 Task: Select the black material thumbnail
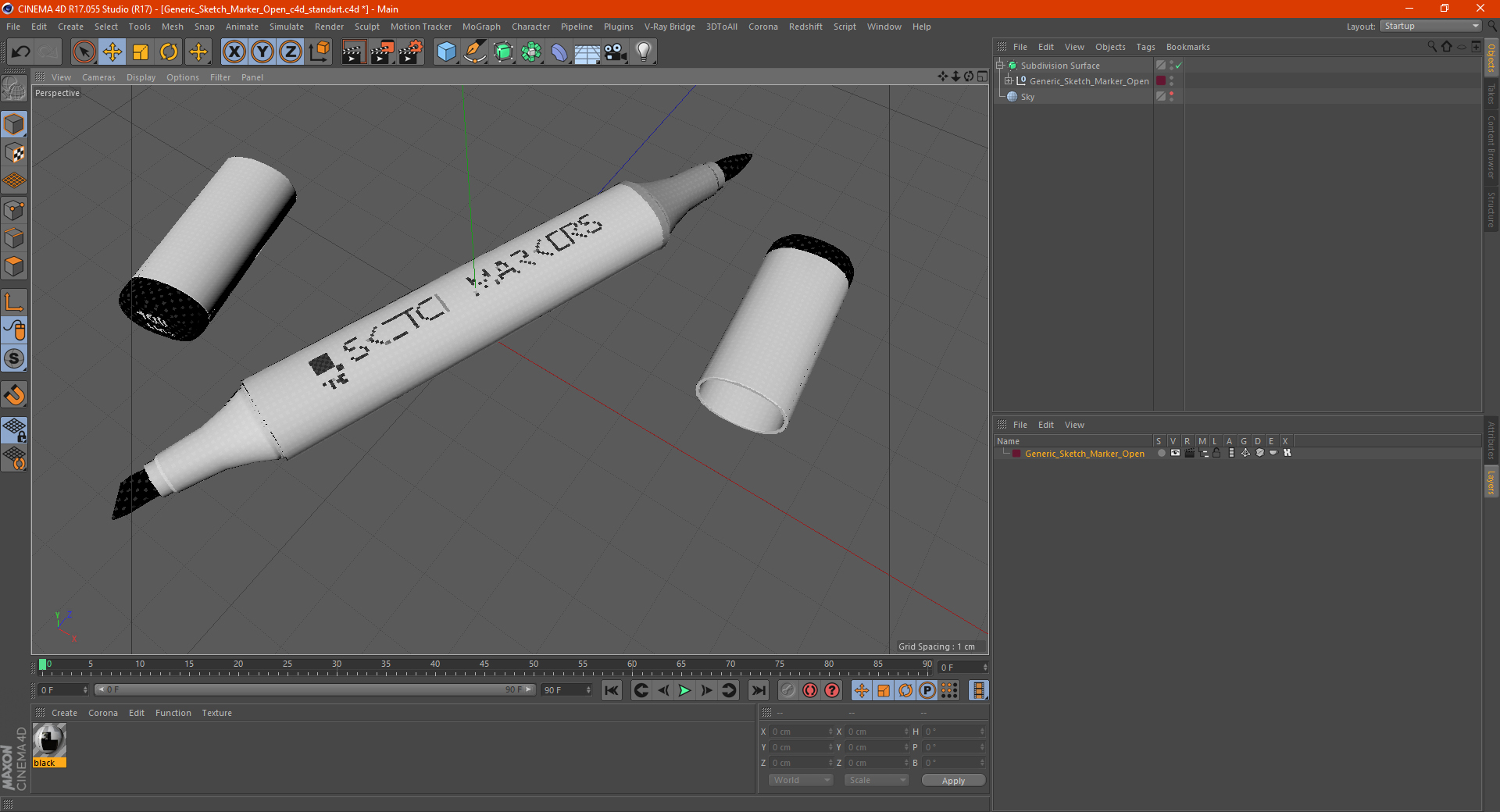(x=49, y=740)
